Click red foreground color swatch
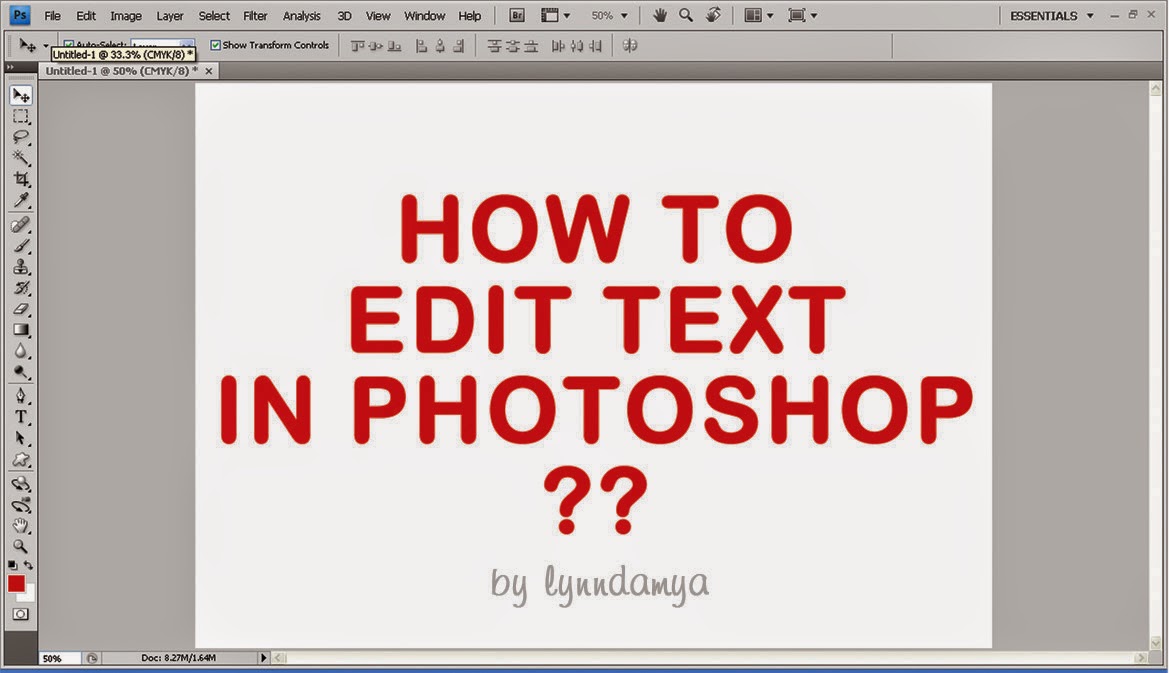This screenshot has width=1169, height=673. 16,584
